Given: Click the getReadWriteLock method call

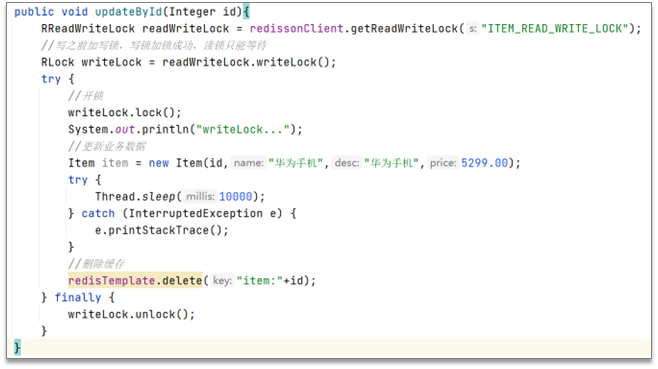Looking at the screenshot, I should [x=404, y=29].
